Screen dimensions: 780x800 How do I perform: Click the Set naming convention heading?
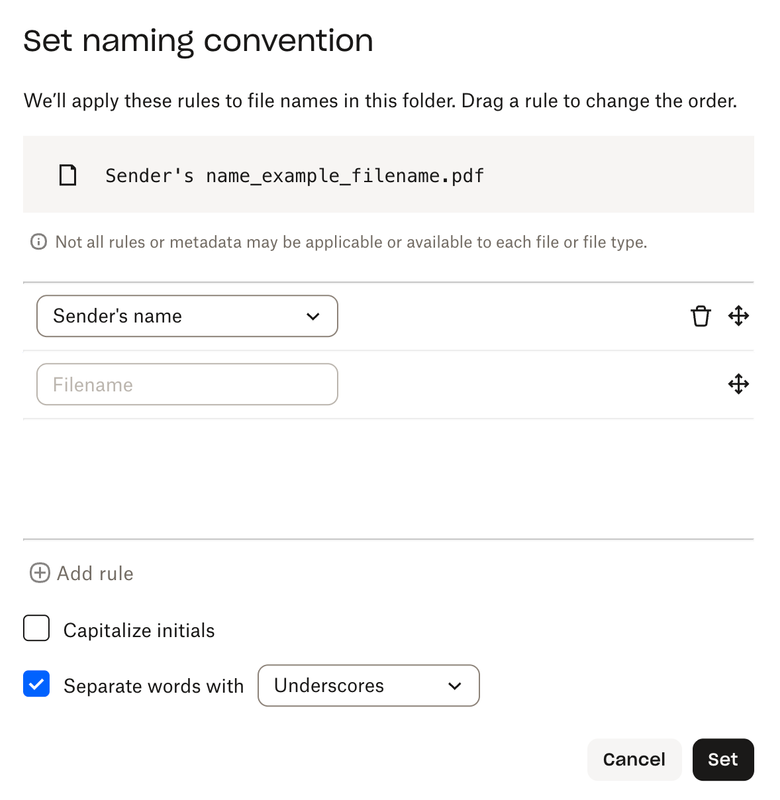[198, 41]
